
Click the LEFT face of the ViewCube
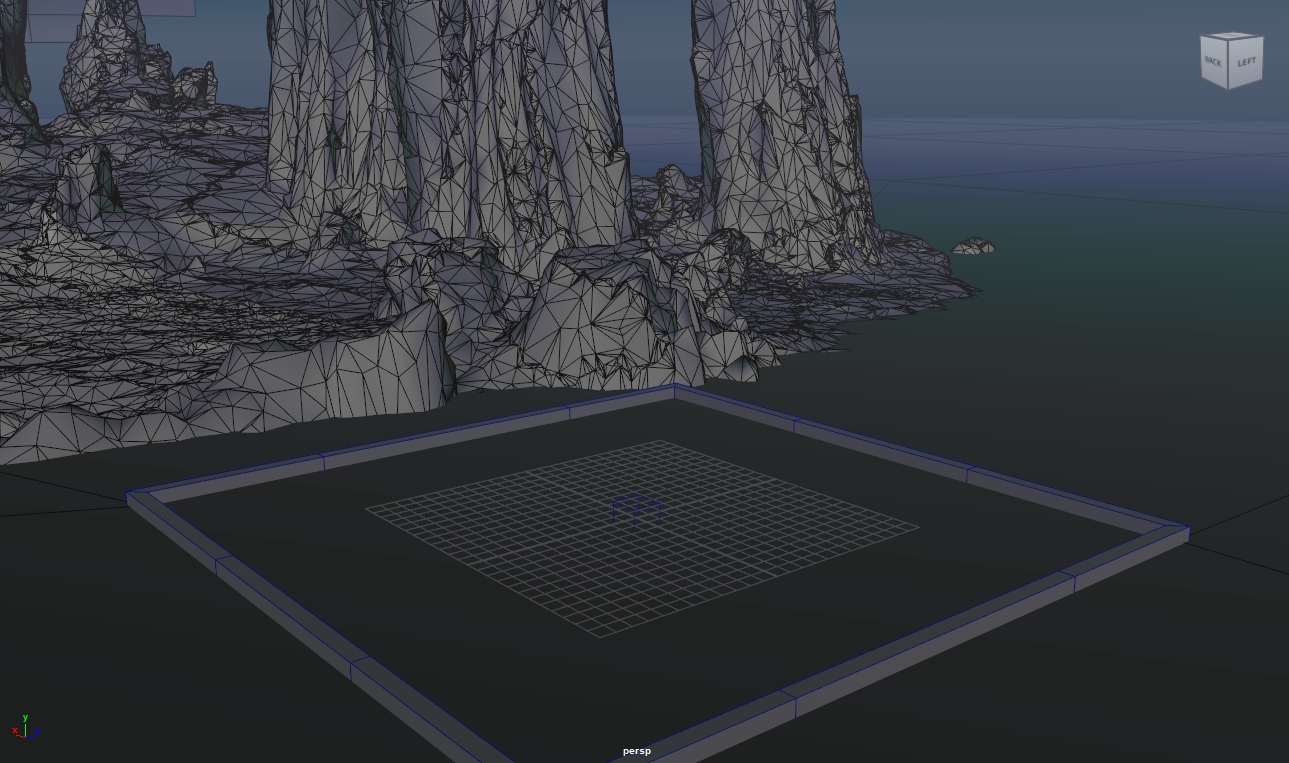(1246, 63)
